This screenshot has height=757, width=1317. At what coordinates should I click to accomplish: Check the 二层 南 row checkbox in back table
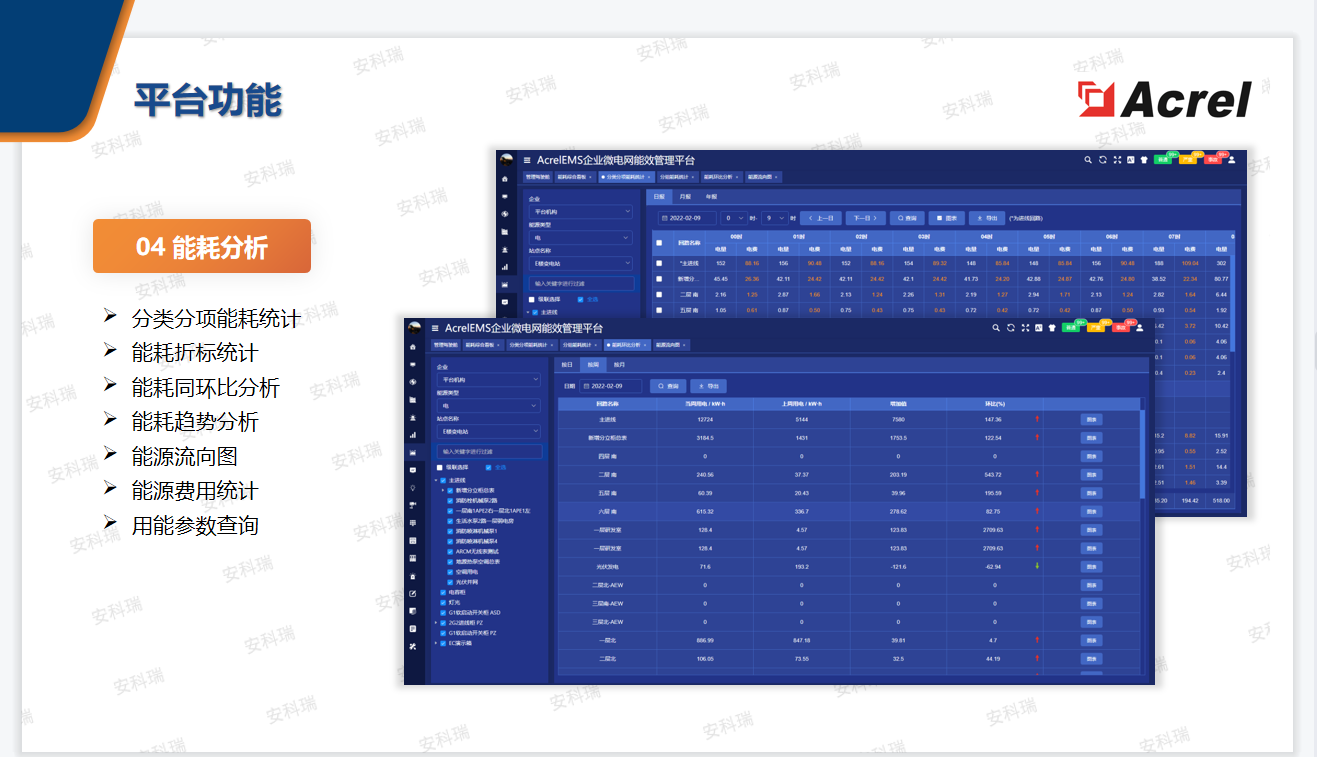coord(659,294)
